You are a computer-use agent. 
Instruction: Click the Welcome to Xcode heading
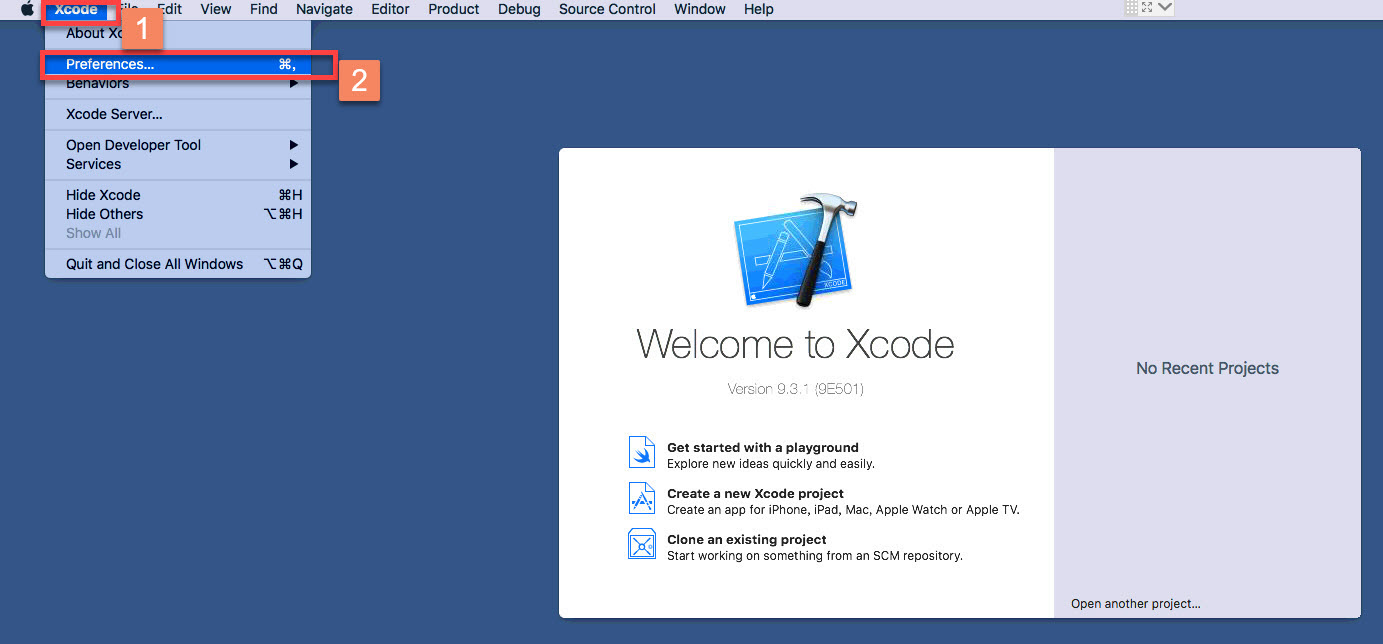pos(795,344)
